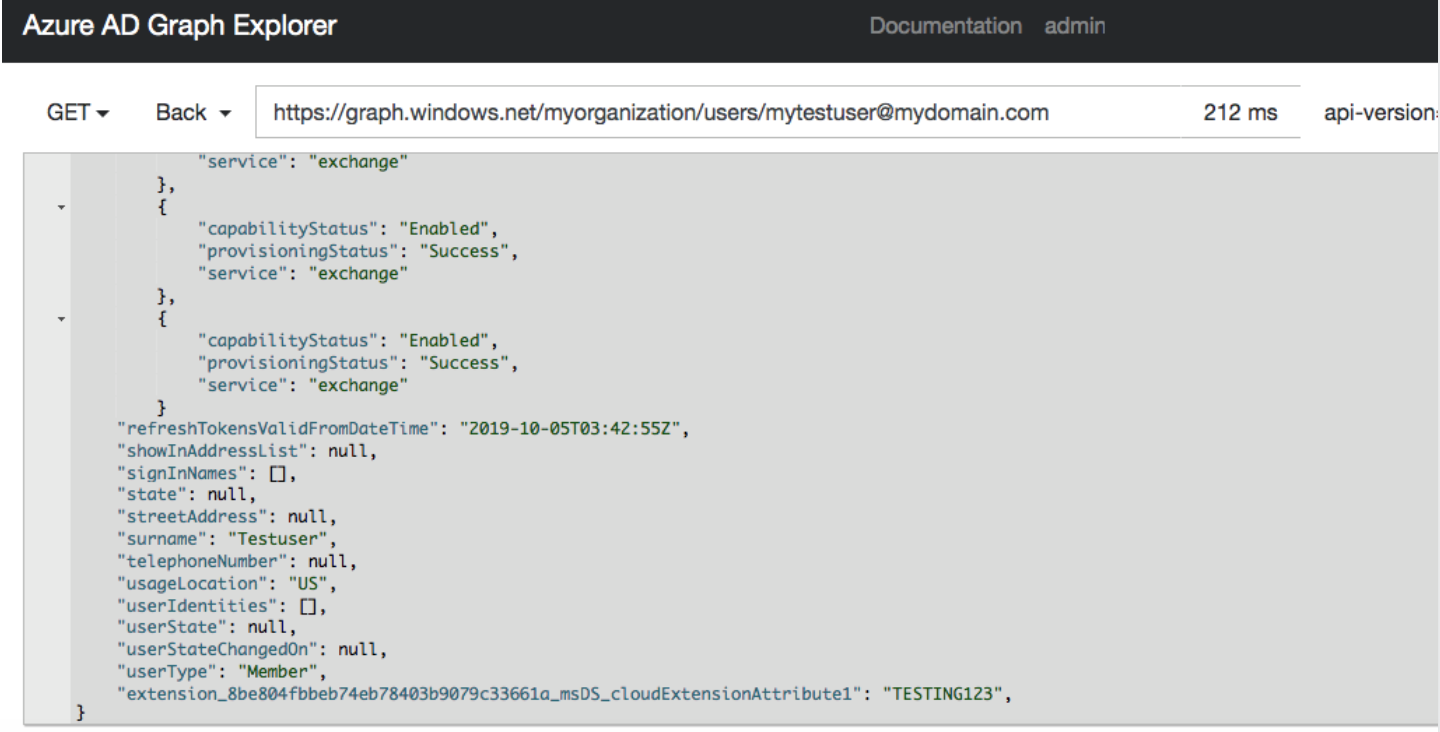Open the admin account menu
1440x732 pixels.
[1074, 26]
